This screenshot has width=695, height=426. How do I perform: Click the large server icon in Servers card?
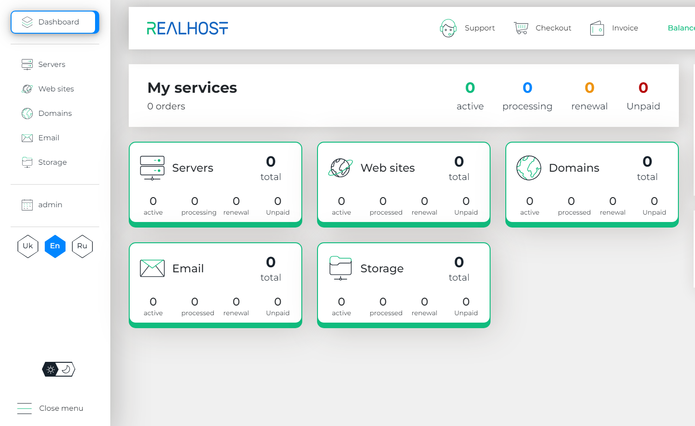(152, 168)
